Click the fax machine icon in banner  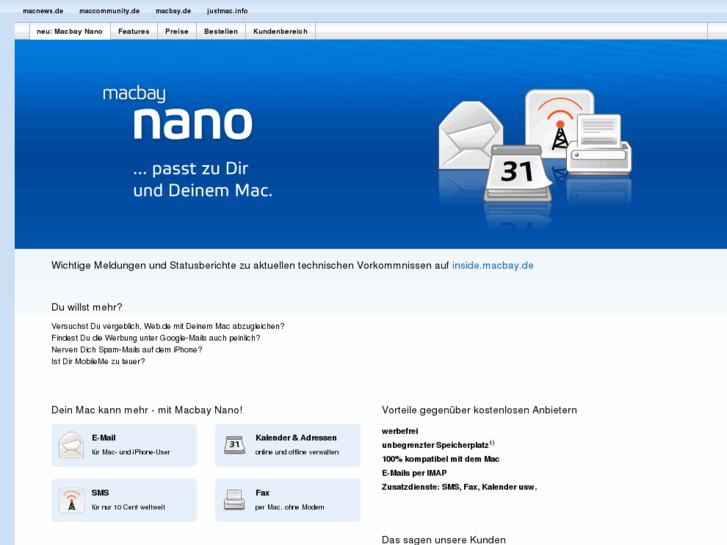tap(599, 144)
